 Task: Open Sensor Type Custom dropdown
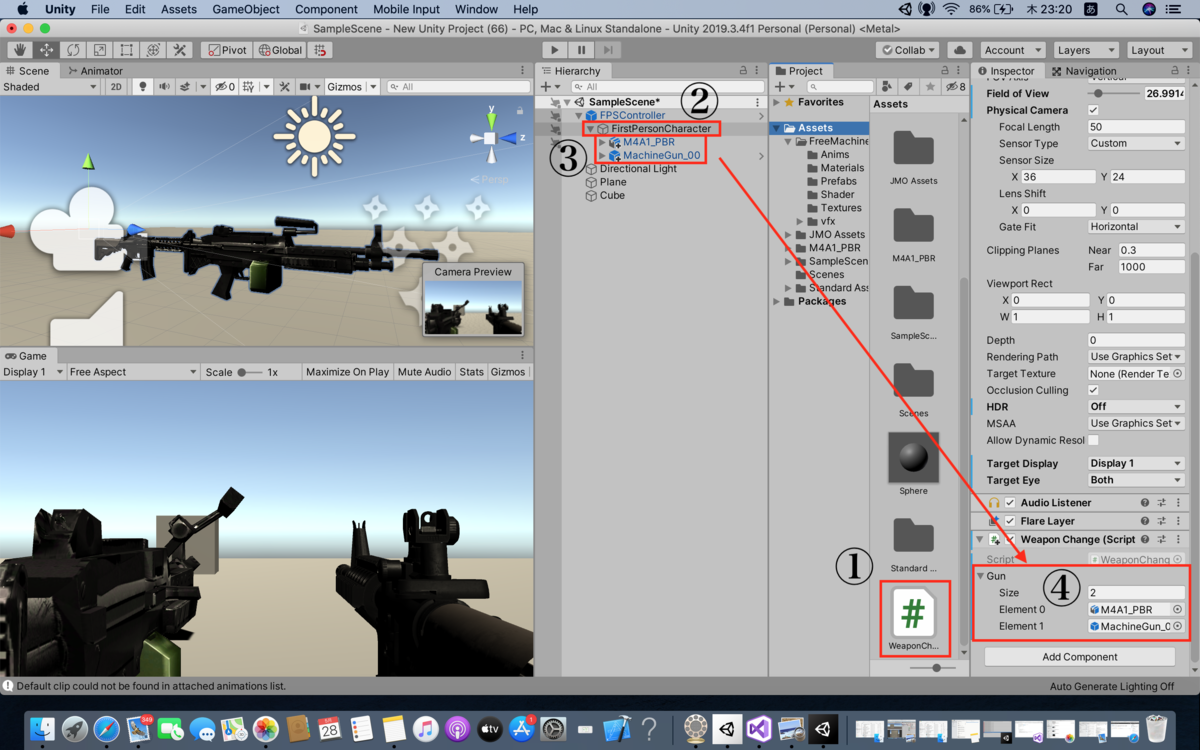click(x=1136, y=143)
